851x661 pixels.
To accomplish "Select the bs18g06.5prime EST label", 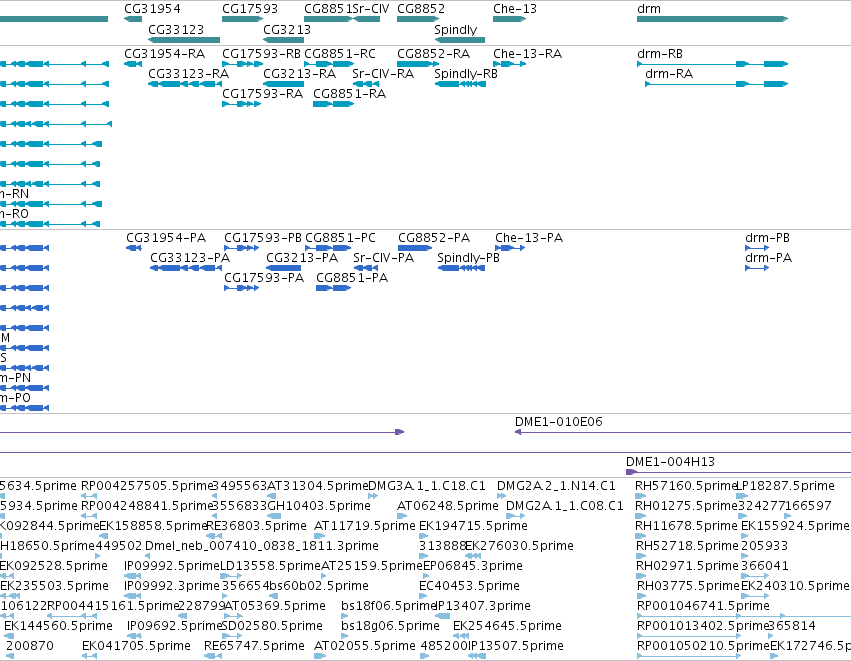I will point(390,626).
